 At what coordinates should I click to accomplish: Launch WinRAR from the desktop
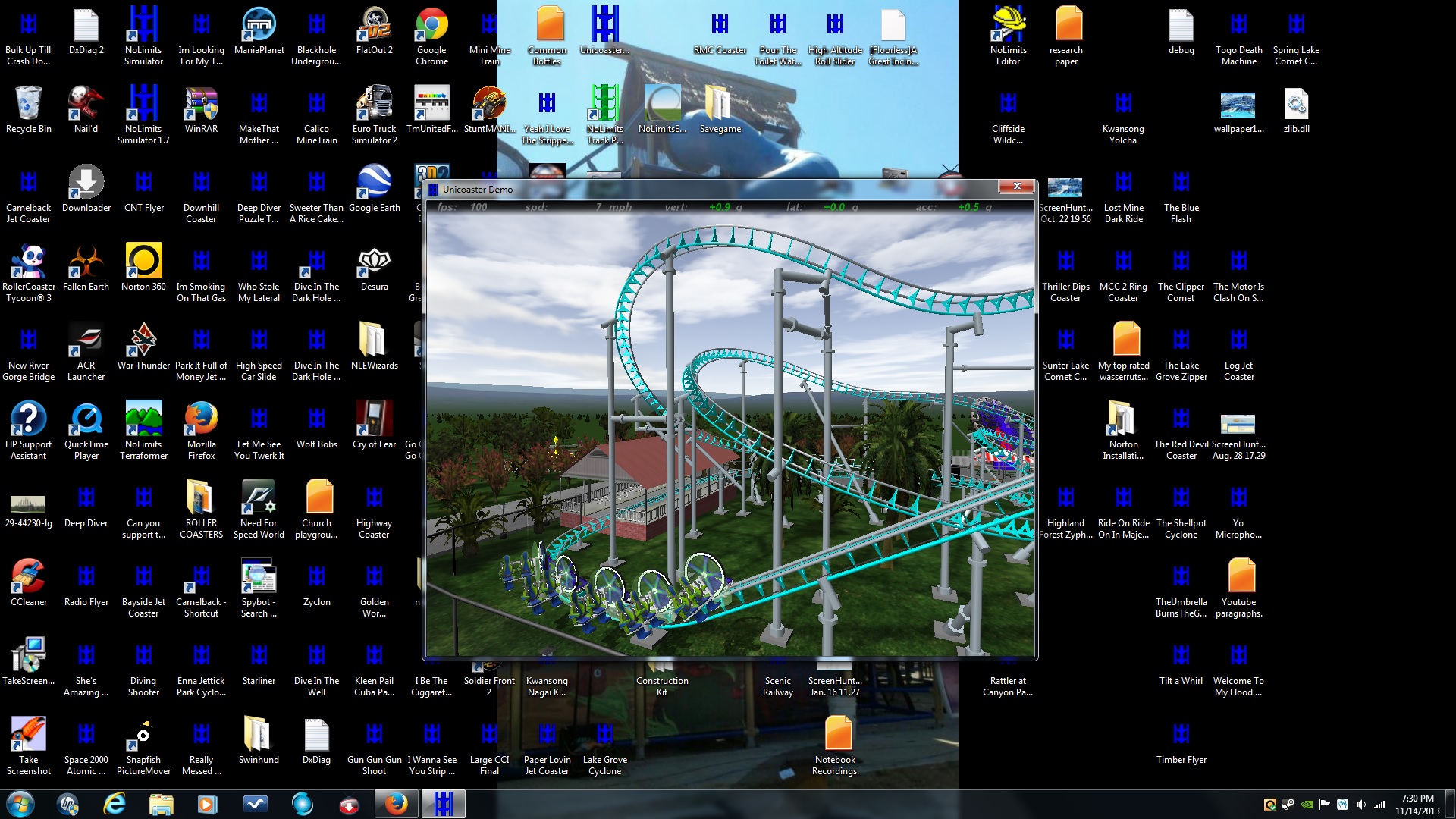(x=201, y=109)
